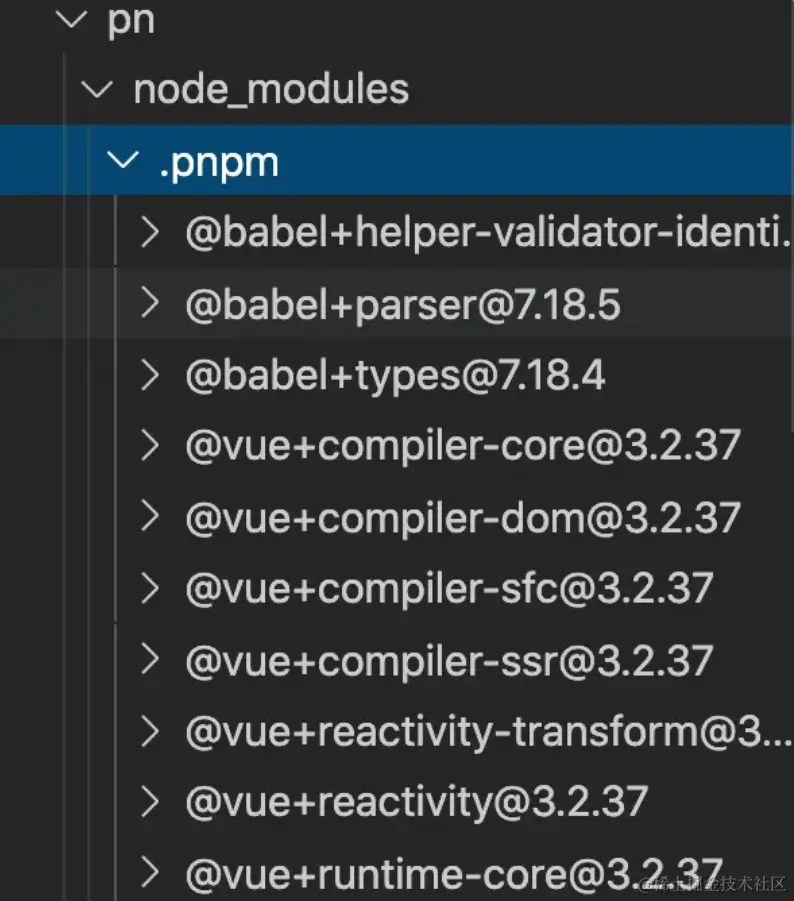Select @vue+reactivity-transform folder name
This screenshot has width=794, height=901.
point(489,732)
